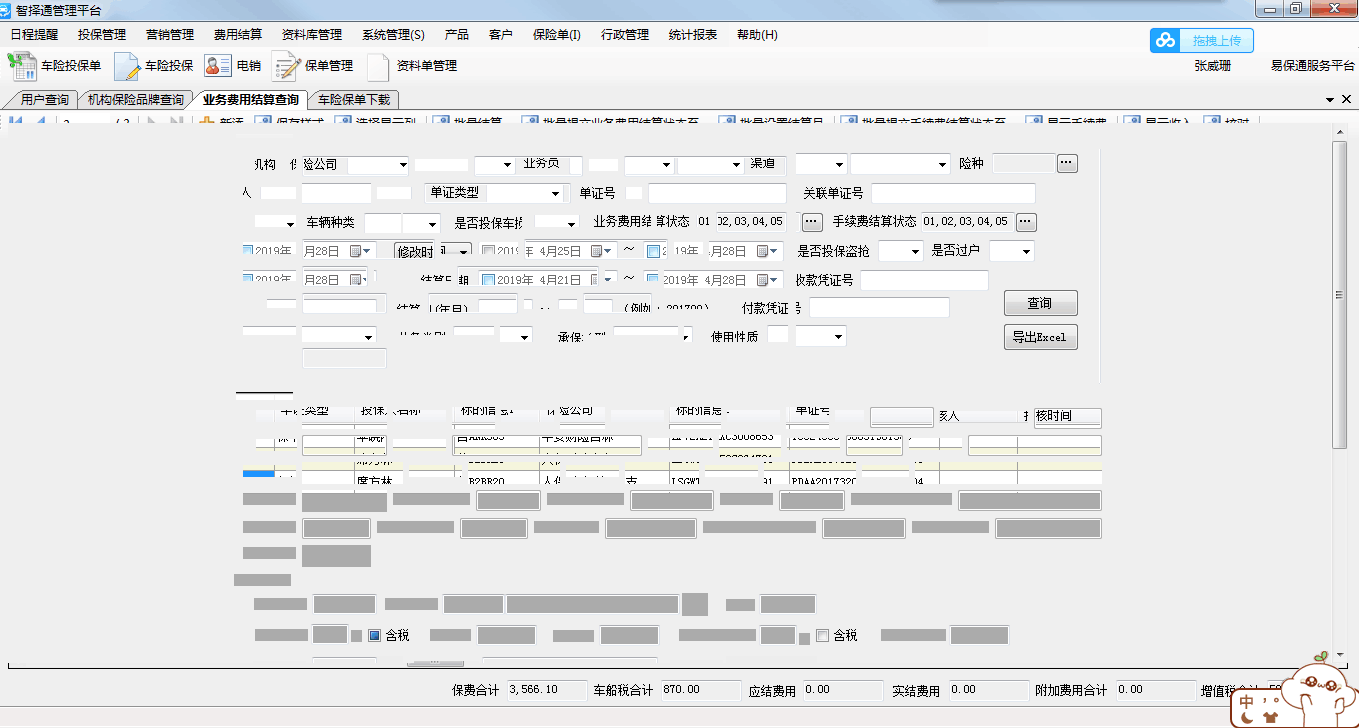The width and height of the screenshot is (1359, 728).
Task: Open the 产品 menu
Action: click(457, 34)
